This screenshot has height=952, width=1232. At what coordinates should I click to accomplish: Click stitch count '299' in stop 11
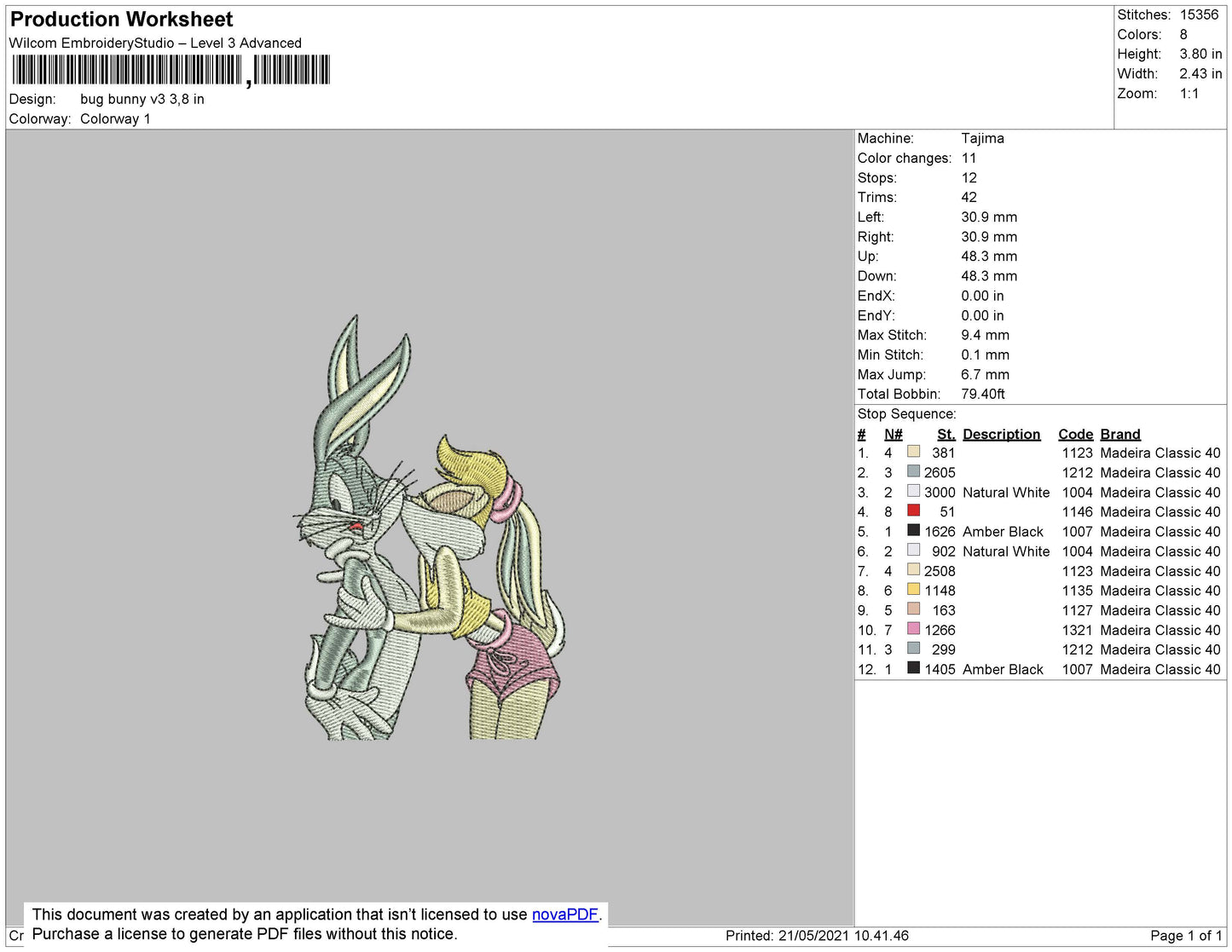[x=944, y=649]
